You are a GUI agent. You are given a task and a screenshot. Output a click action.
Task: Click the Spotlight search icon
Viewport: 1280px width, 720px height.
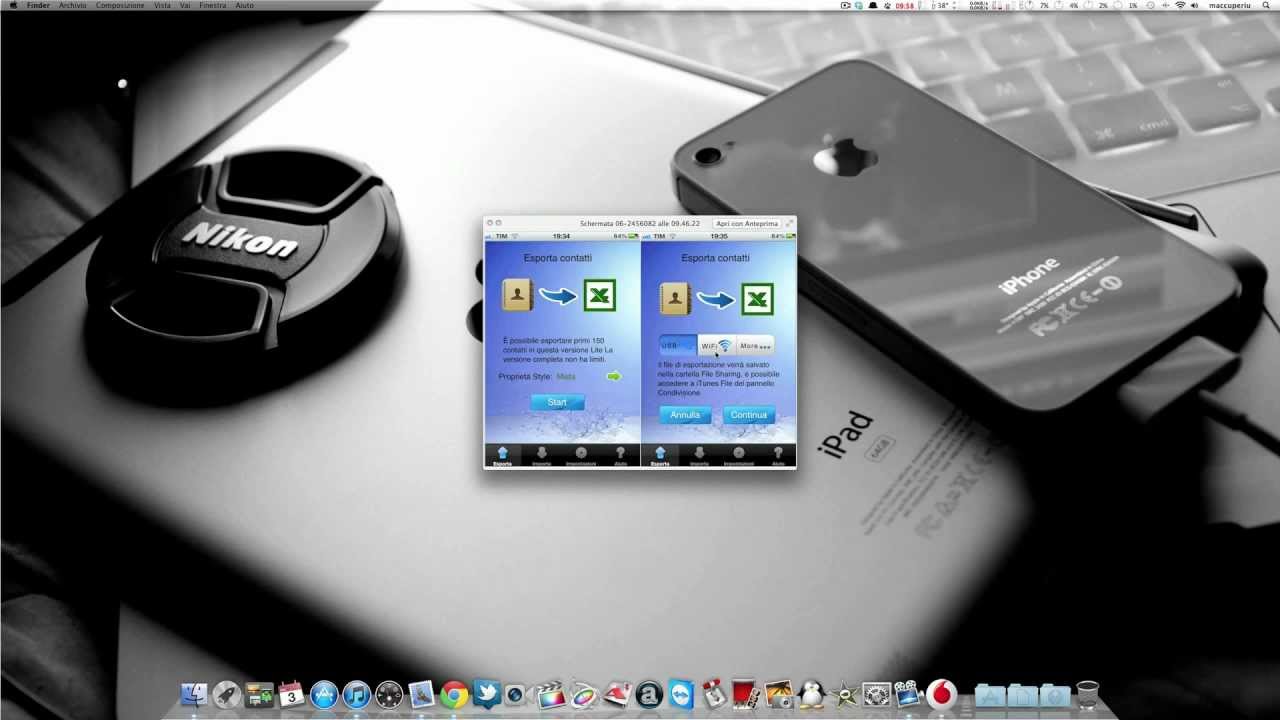(1266, 6)
